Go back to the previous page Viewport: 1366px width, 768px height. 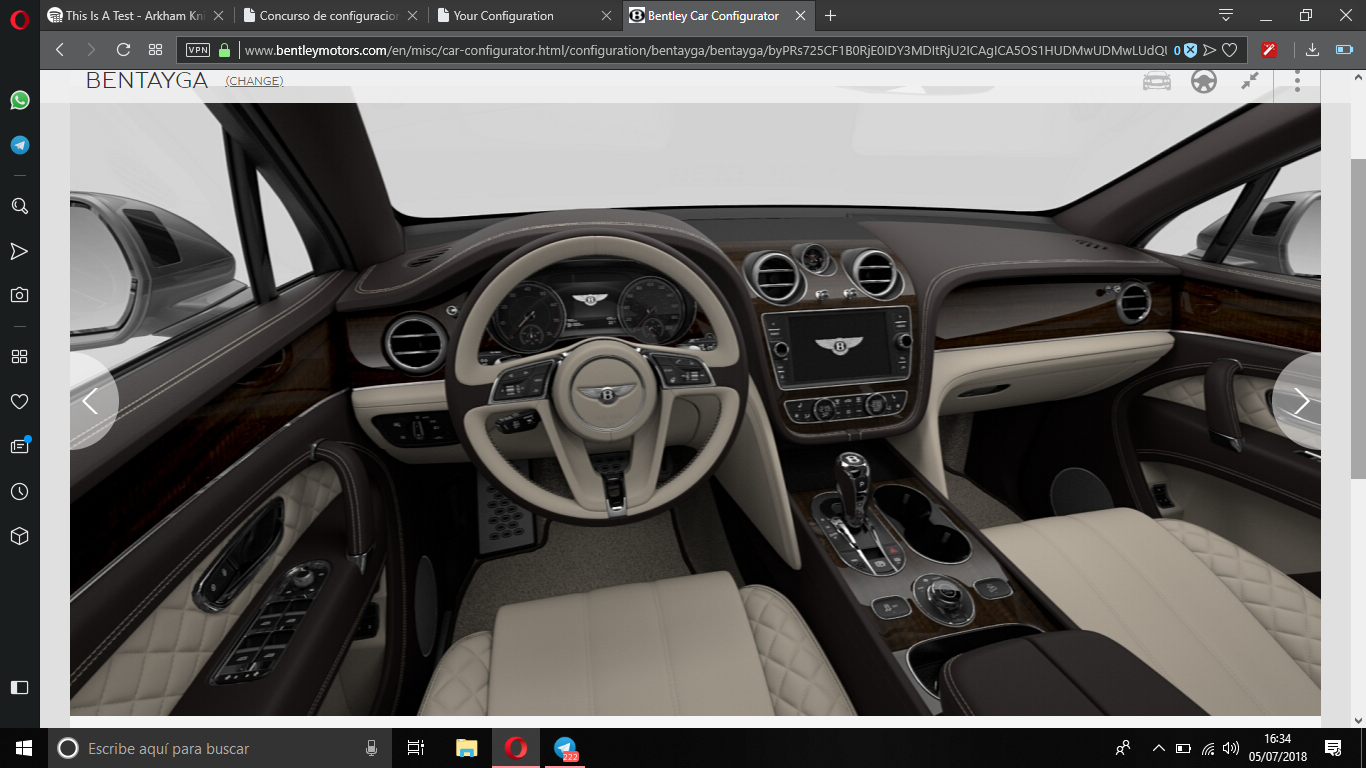60,49
